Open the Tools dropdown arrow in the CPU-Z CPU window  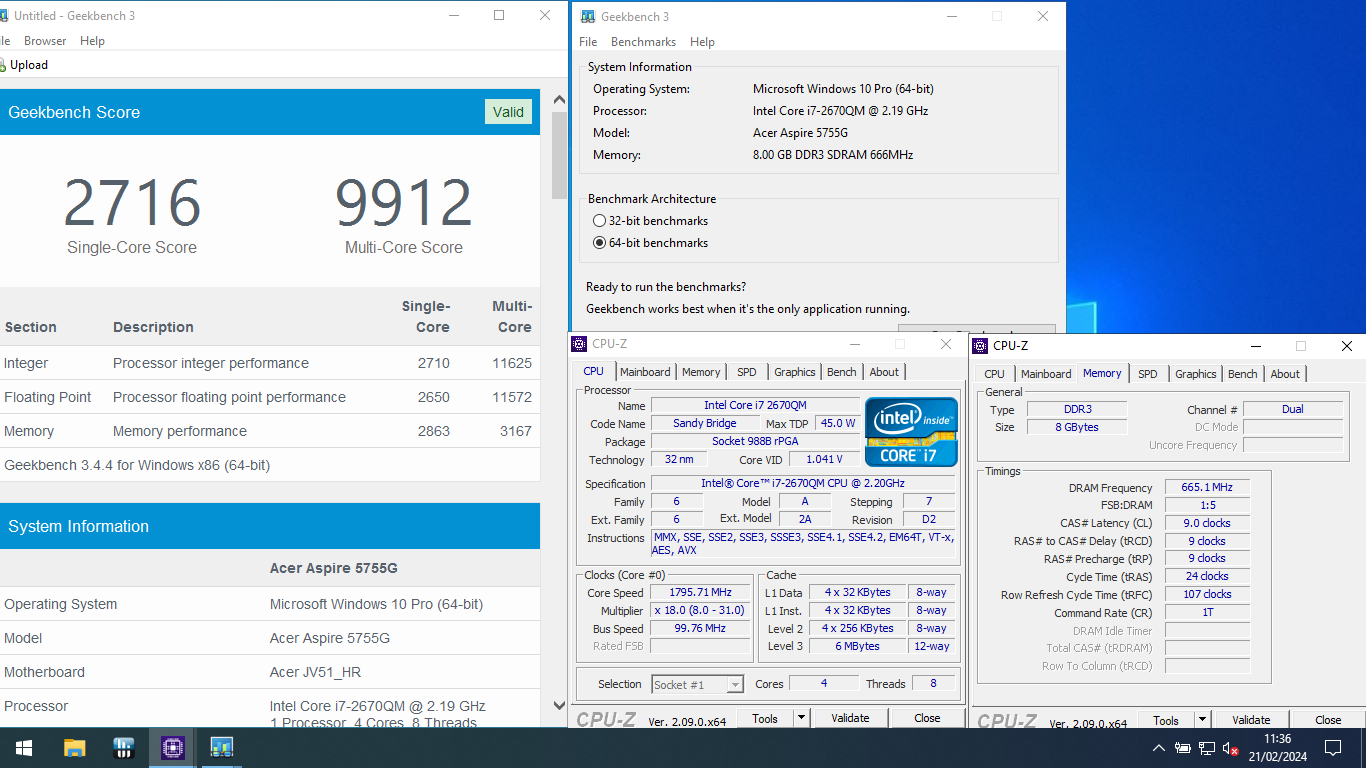click(x=801, y=718)
